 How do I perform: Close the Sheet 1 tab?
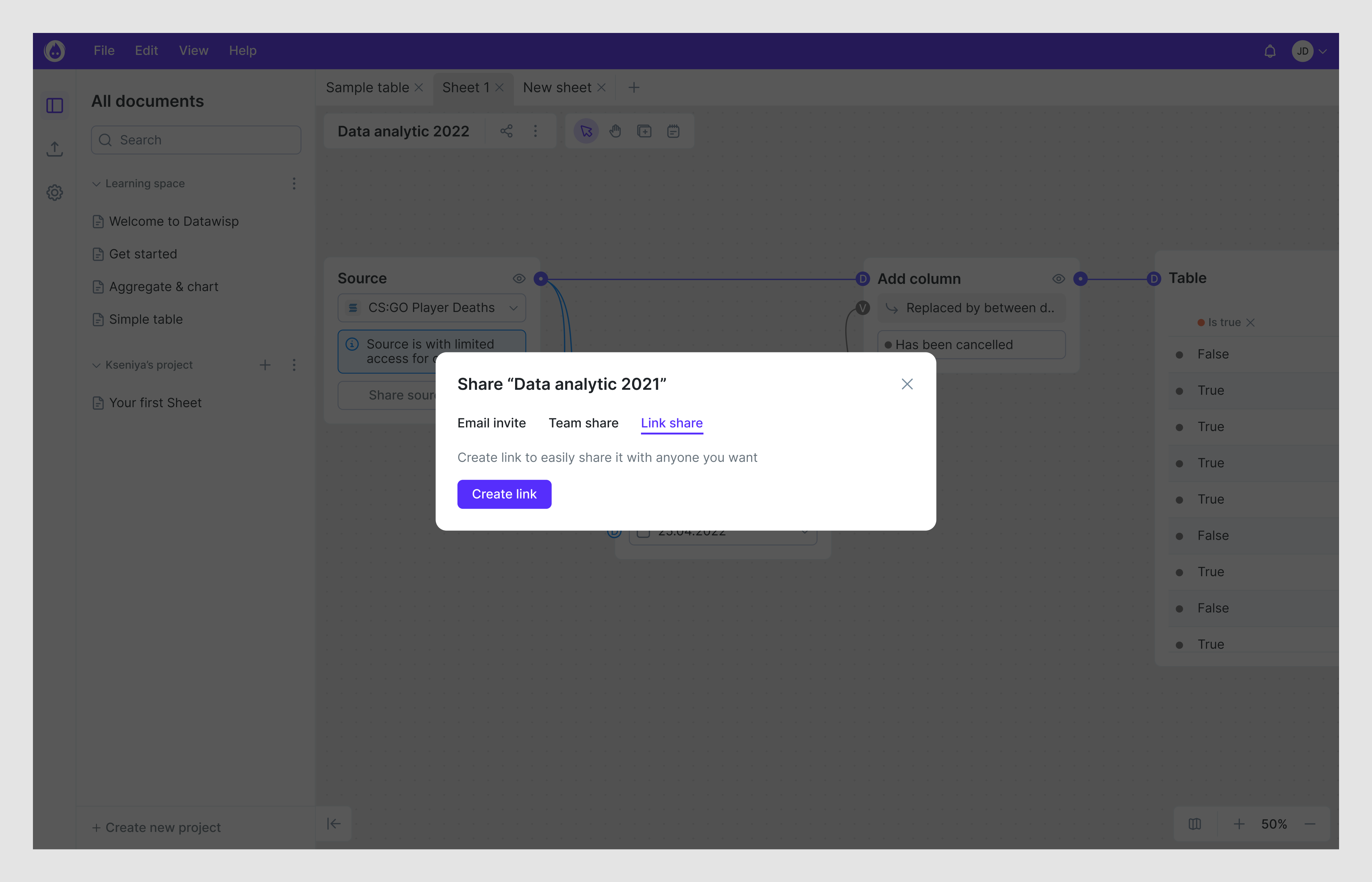point(499,88)
